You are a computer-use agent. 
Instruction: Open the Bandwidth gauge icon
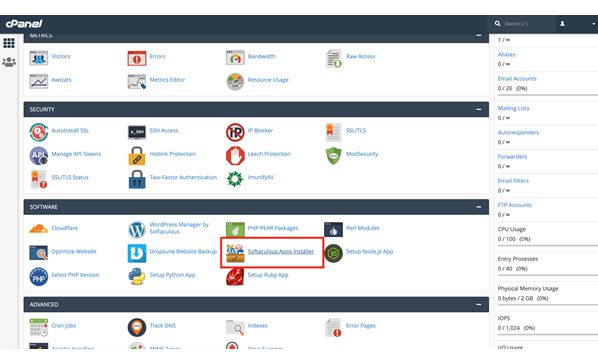click(235, 58)
